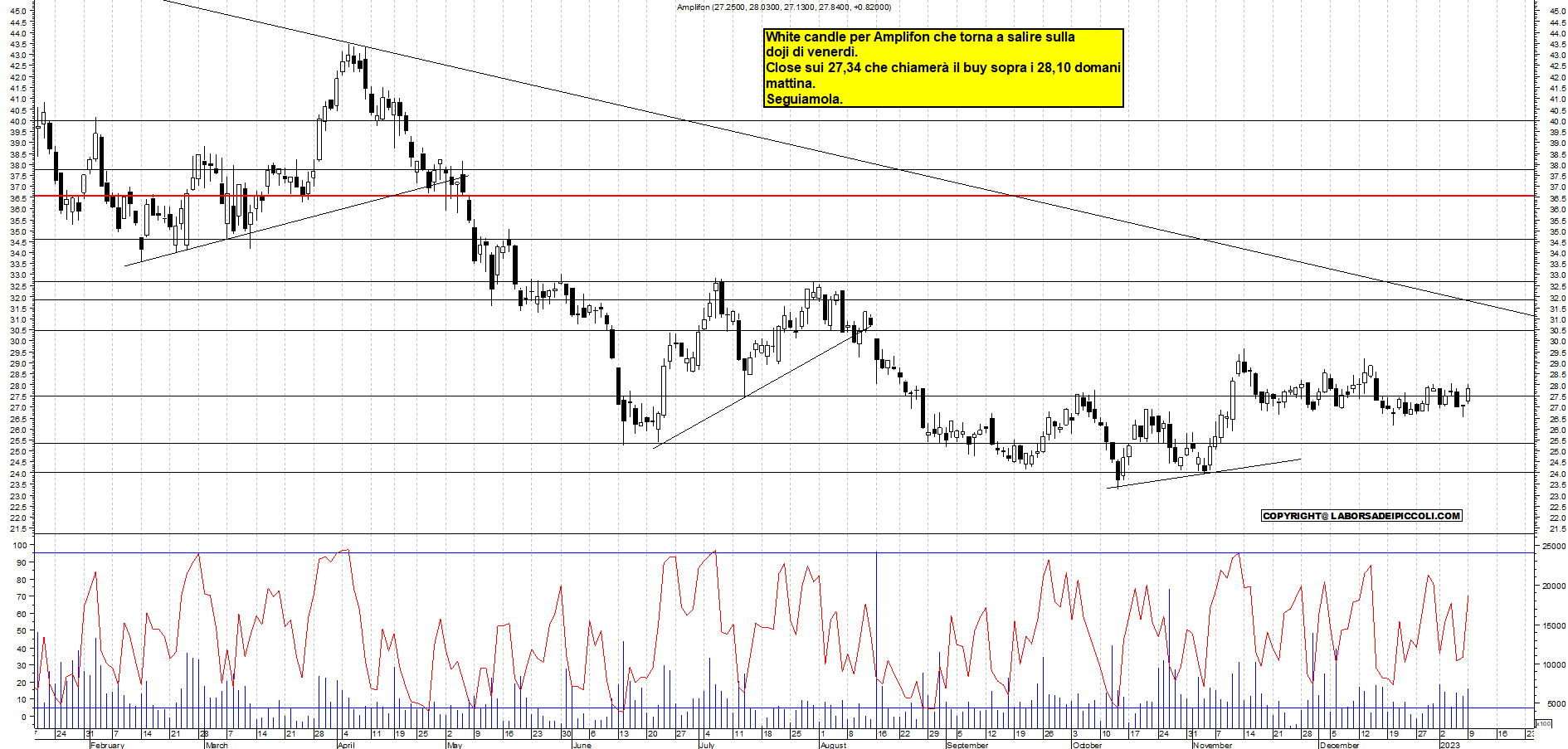Click the March label on the time axis
1568x749 pixels.
217,745
